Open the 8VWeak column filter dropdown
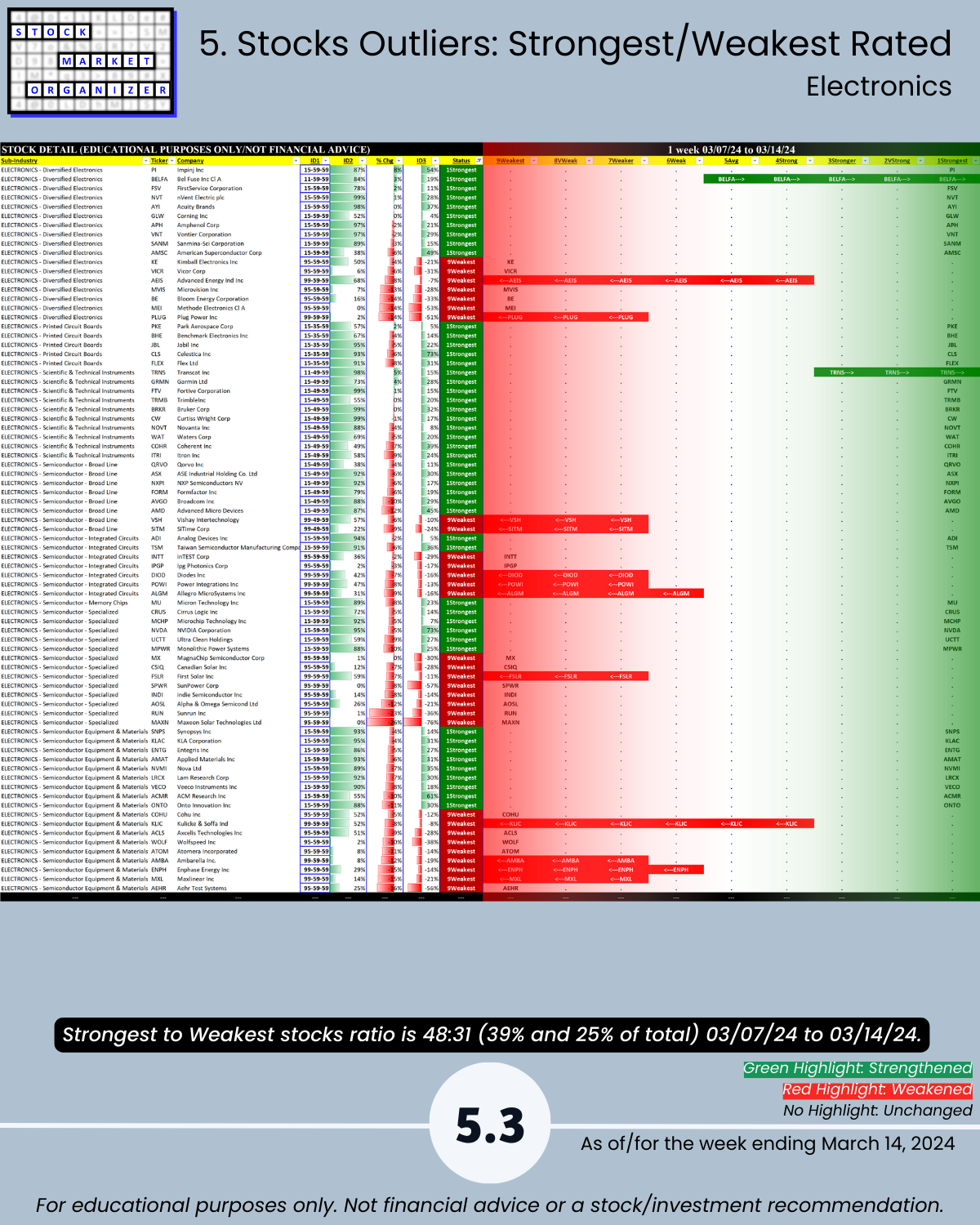 point(590,161)
